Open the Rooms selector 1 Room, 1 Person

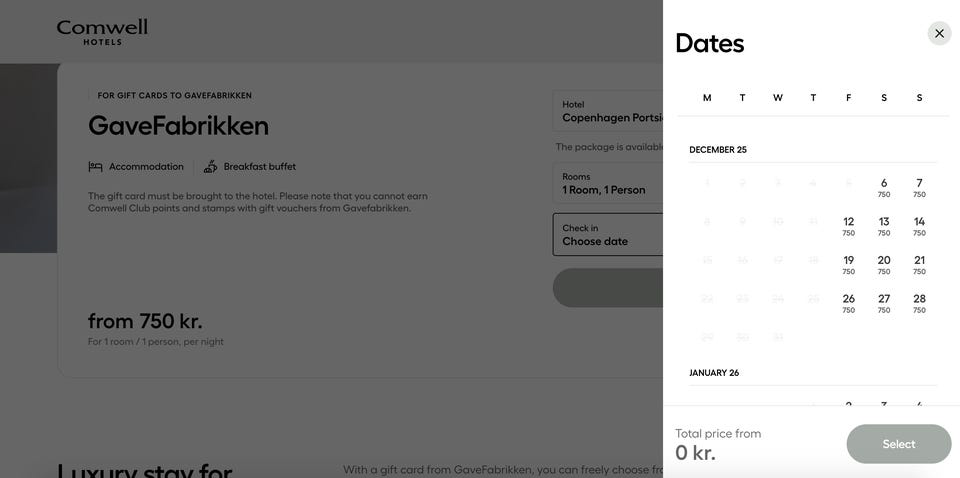(608, 184)
